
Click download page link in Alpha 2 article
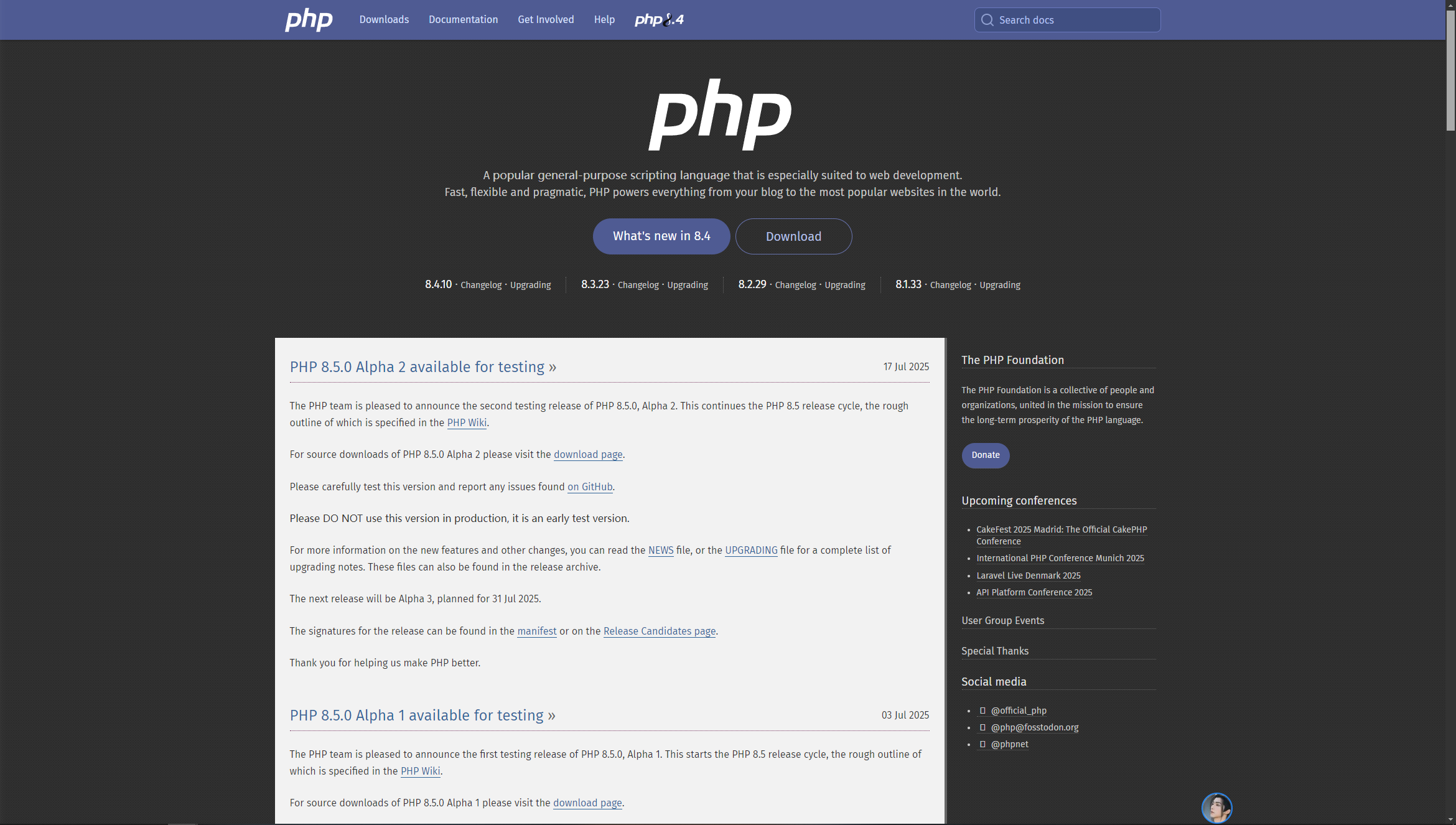tap(588, 455)
